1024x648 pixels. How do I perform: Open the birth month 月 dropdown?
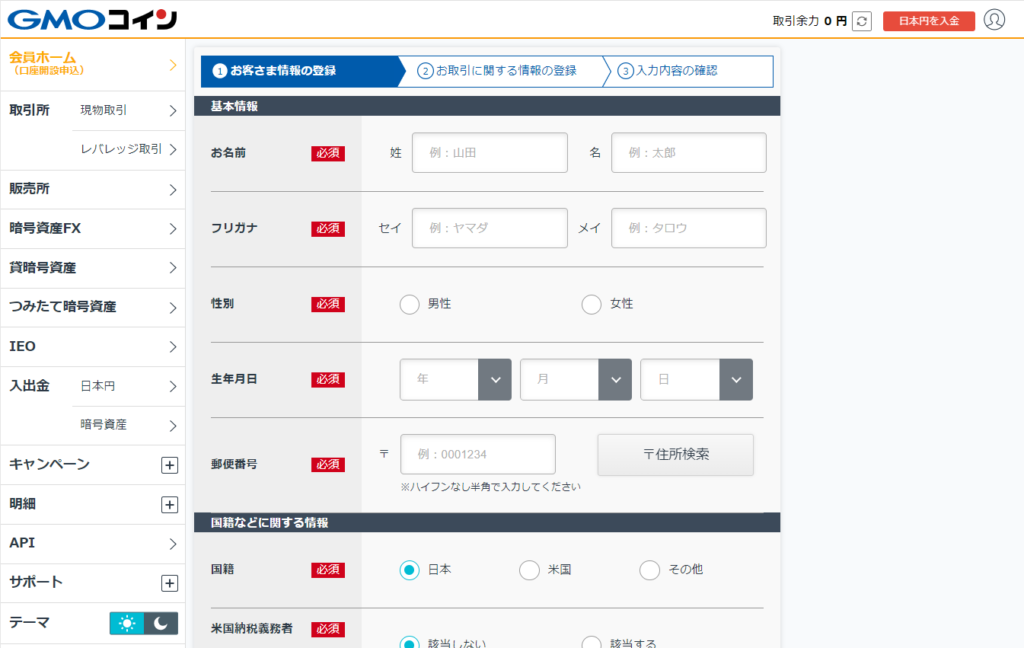[575, 380]
